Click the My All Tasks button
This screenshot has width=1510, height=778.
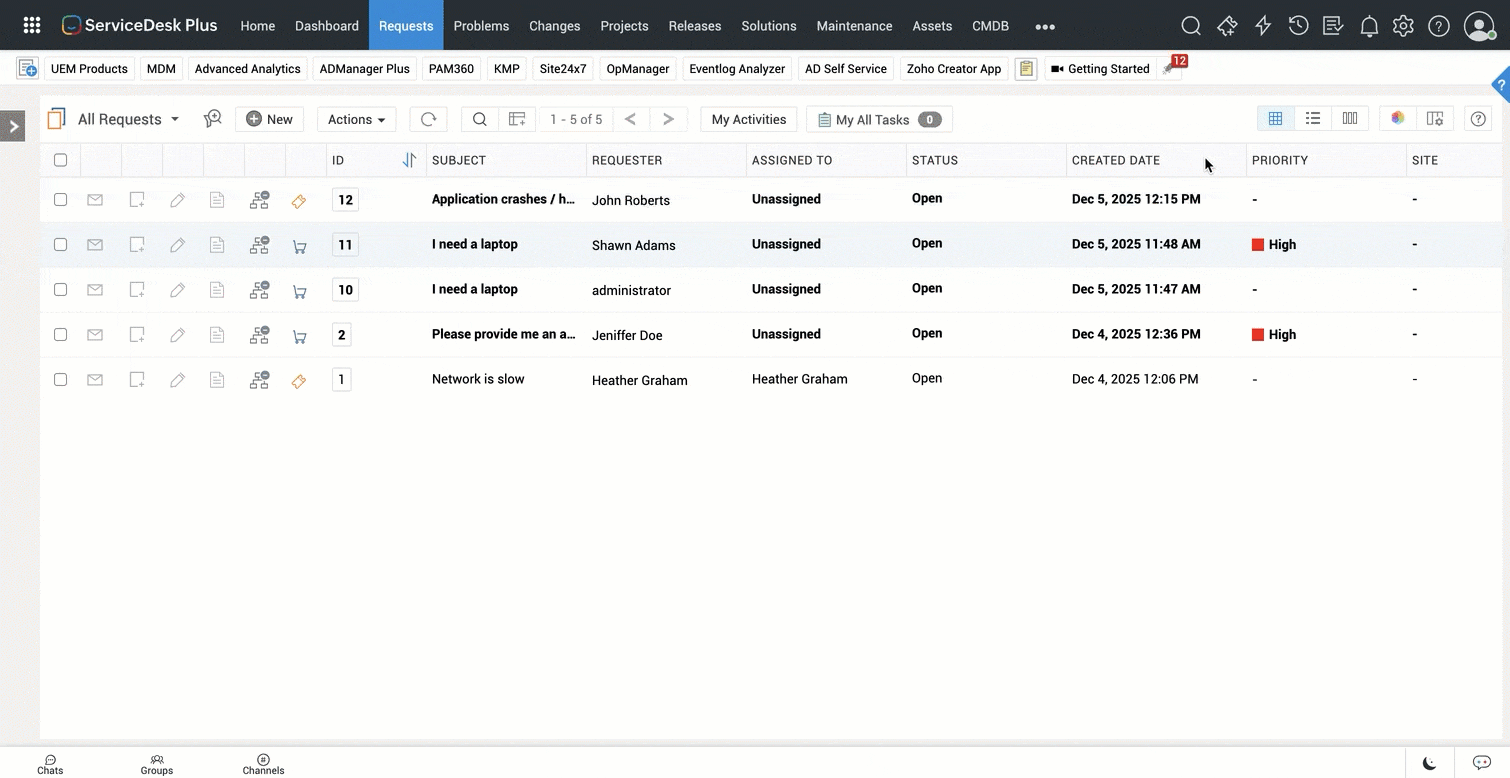880,119
